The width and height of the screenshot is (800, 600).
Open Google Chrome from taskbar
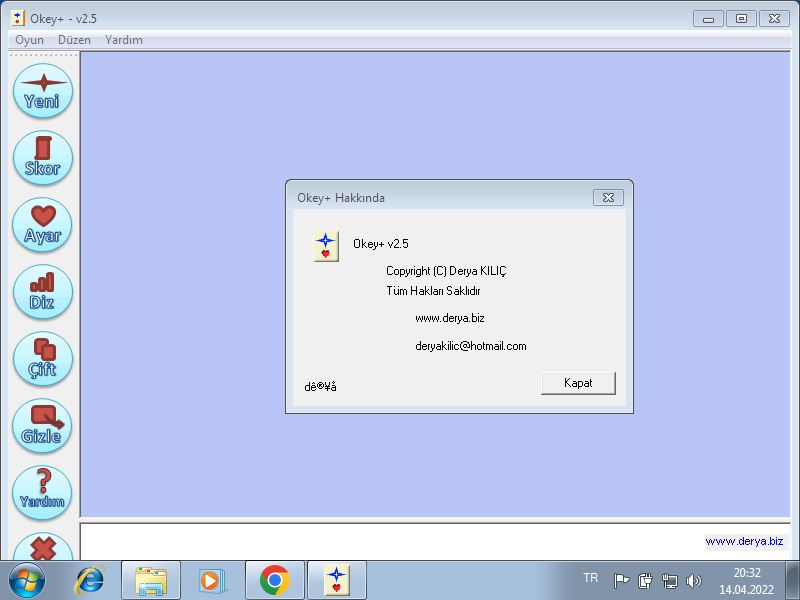click(274, 581)
